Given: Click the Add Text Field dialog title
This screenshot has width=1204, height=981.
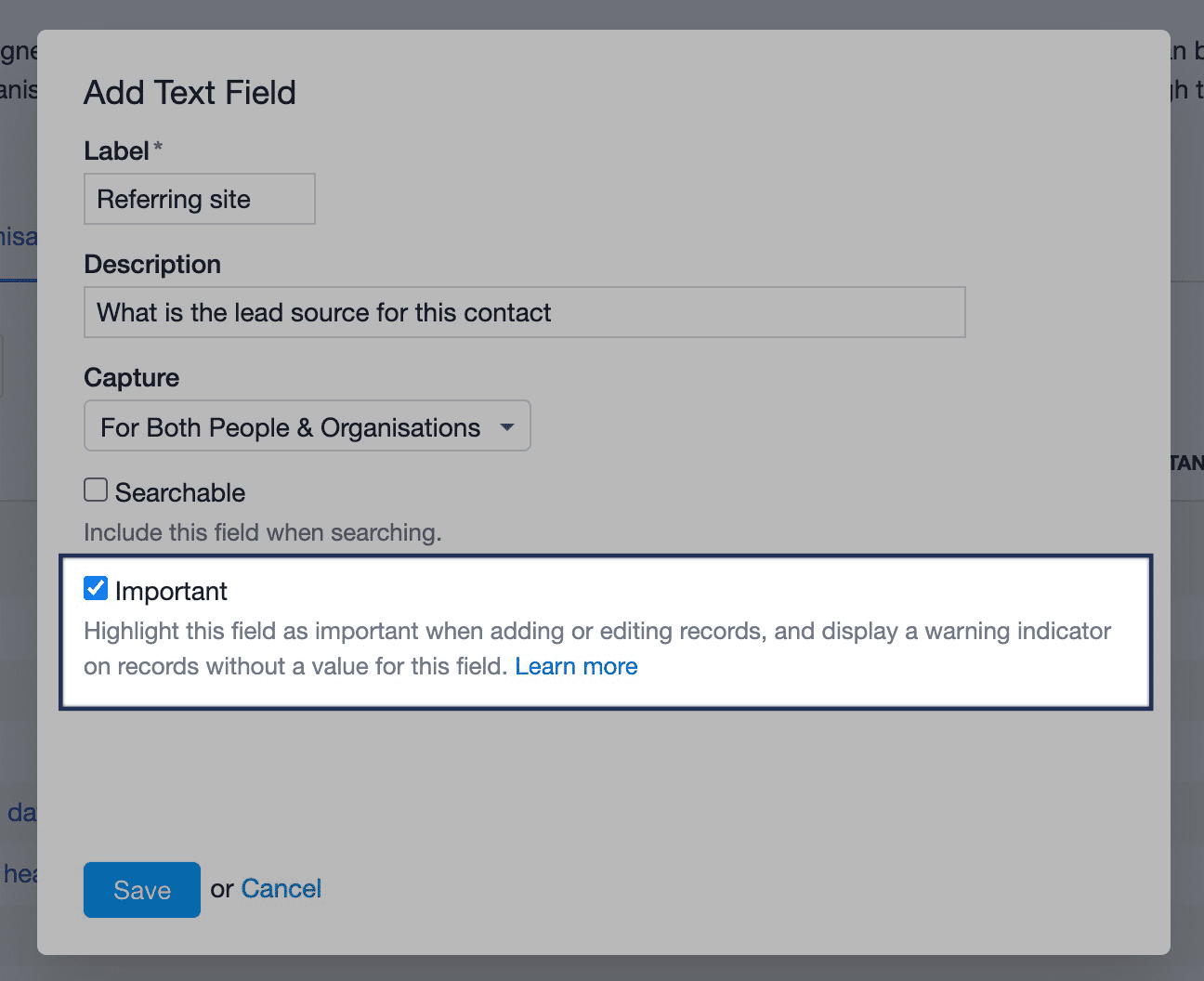Looking at the screenshot, I should [190, 92].
